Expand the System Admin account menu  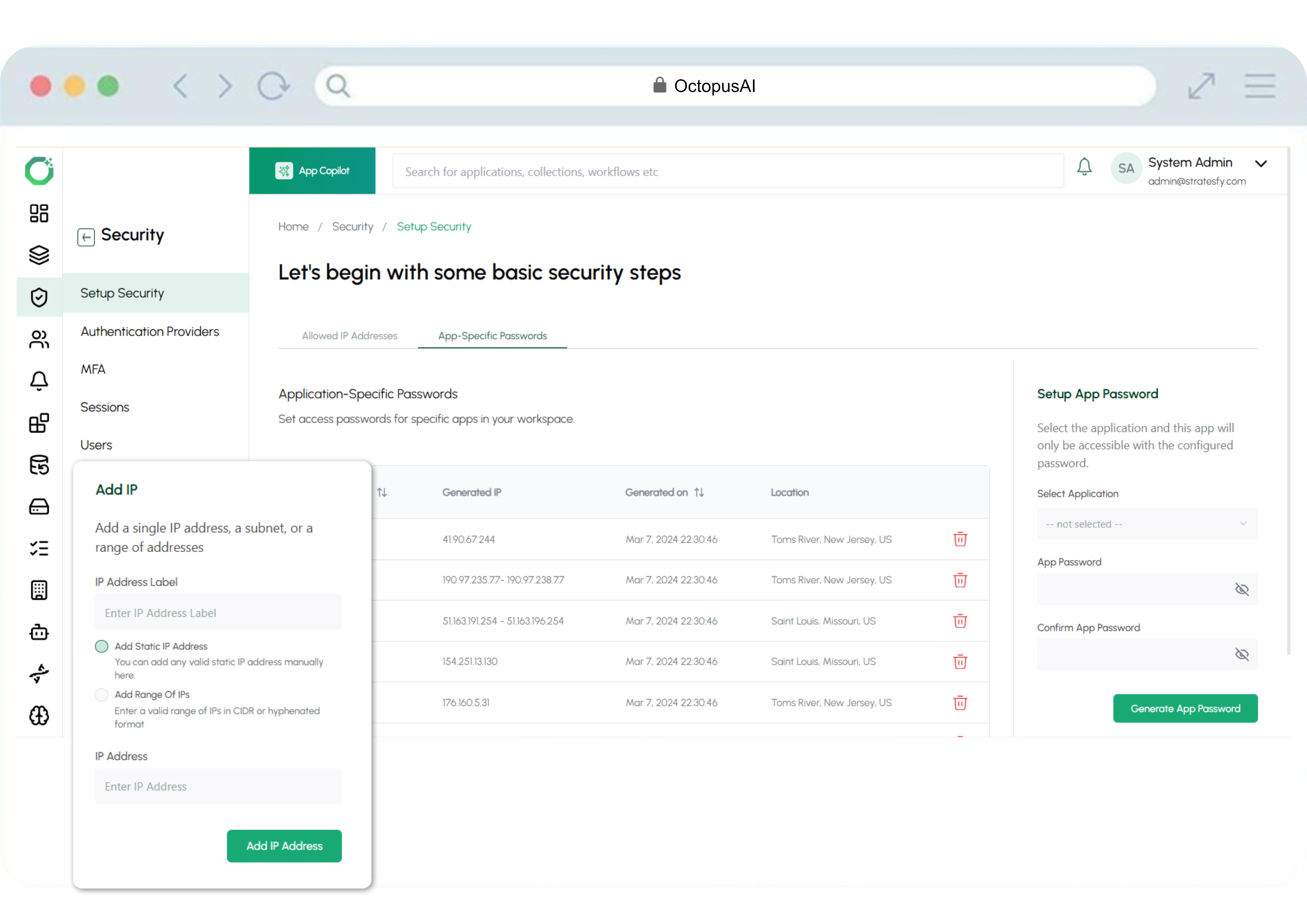(x=1260, y=164)
